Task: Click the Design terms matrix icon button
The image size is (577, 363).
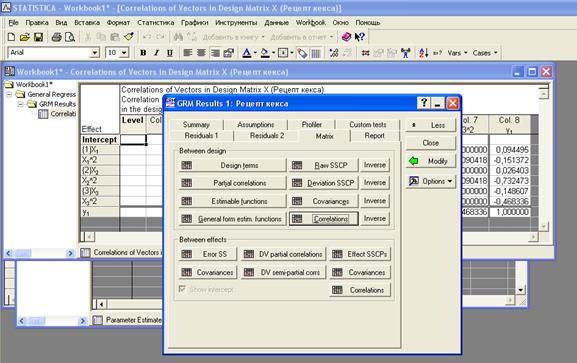Action: click(x=232, y=165)
